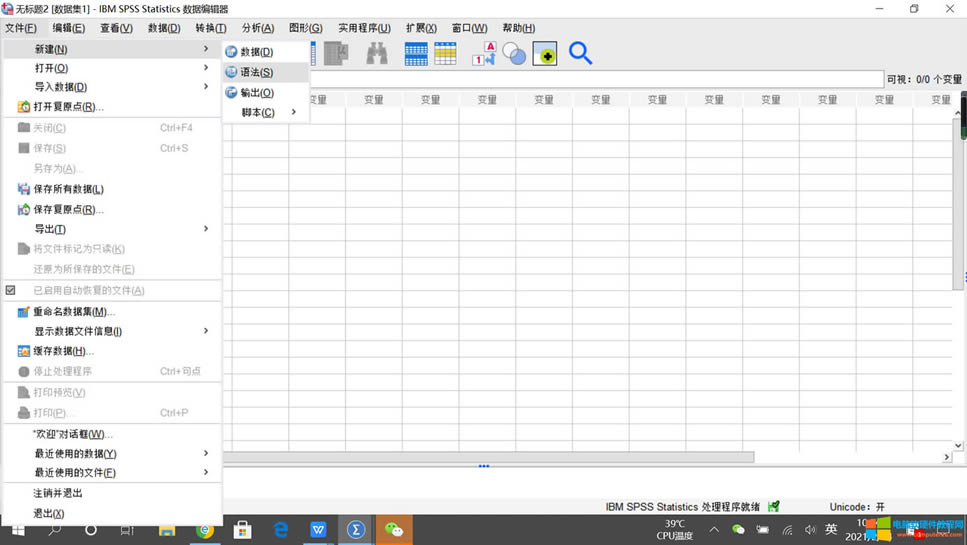This screenshot has width=967, height=545.
Task: Open WeChat from the taskbar
Action: [394, 529]
